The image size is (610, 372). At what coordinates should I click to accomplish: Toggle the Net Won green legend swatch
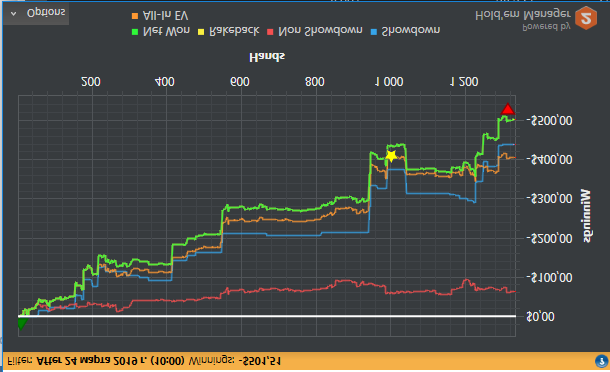(135, 32)
